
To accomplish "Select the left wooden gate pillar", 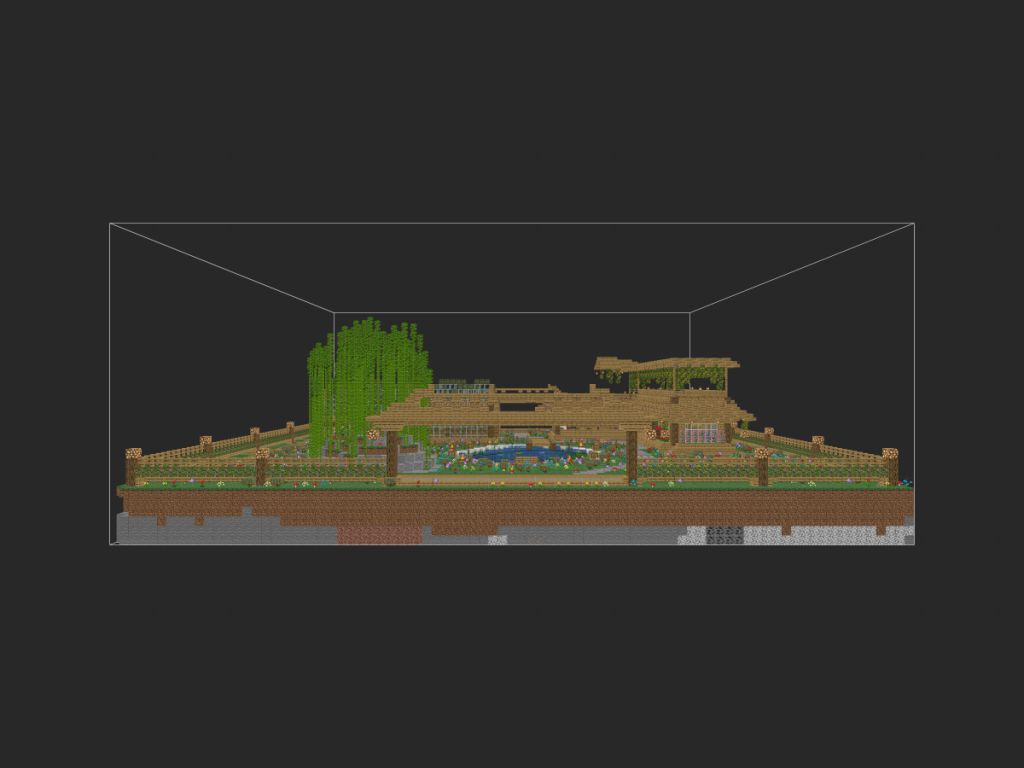I will click(x=392, y=454).
